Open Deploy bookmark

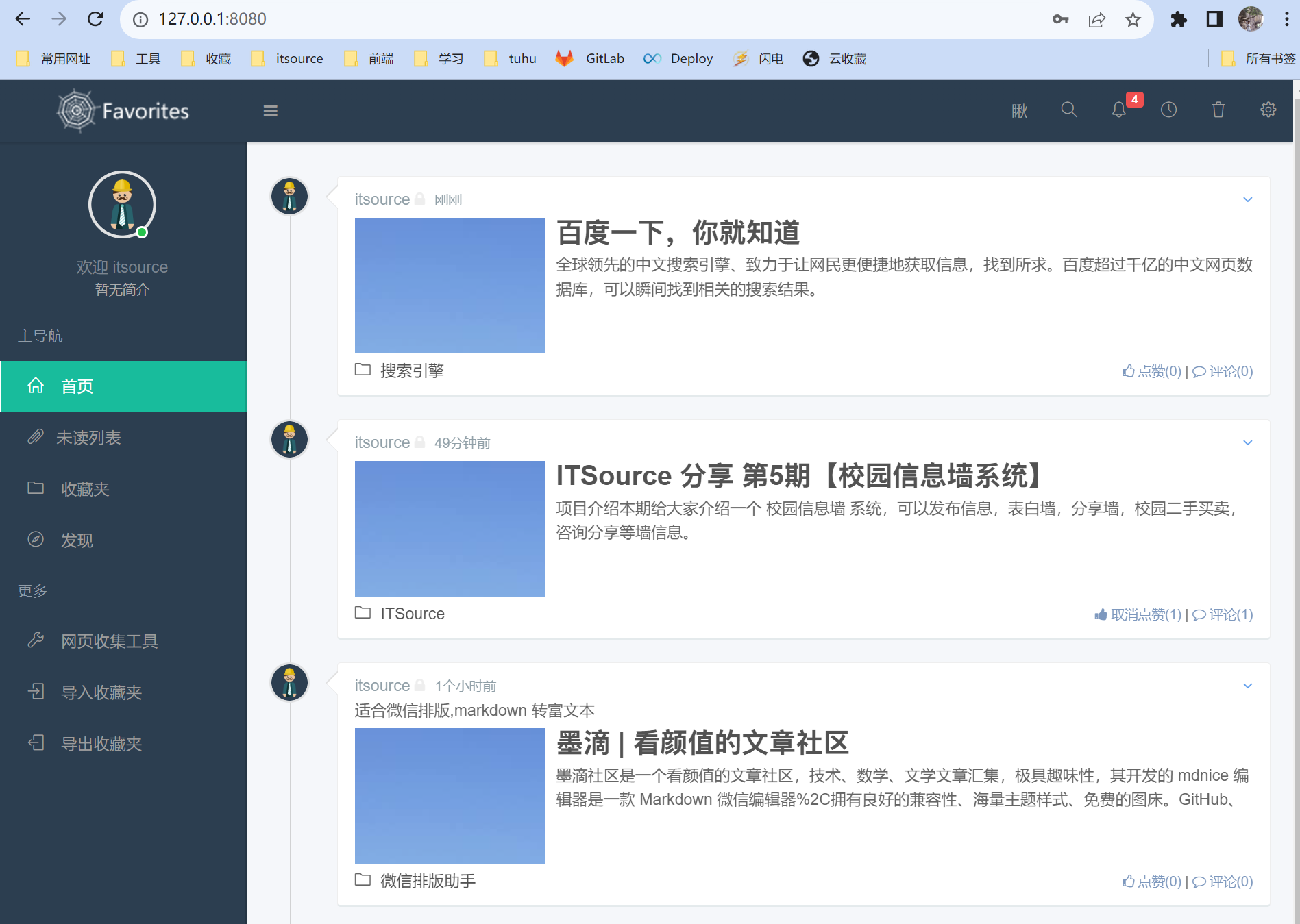pyautogui.click(x=678, y=59)
